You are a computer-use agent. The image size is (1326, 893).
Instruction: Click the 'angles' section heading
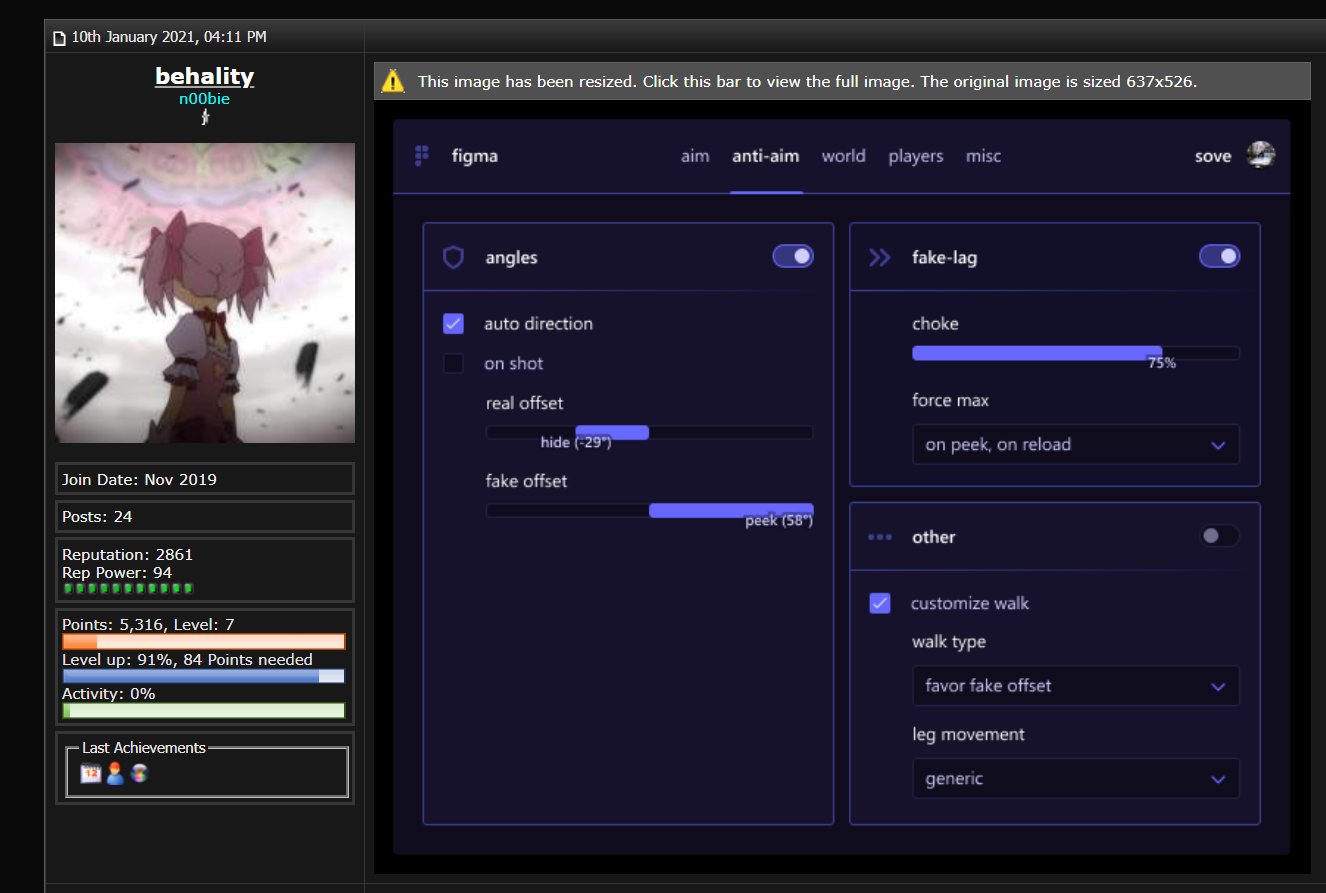(511, 258)
